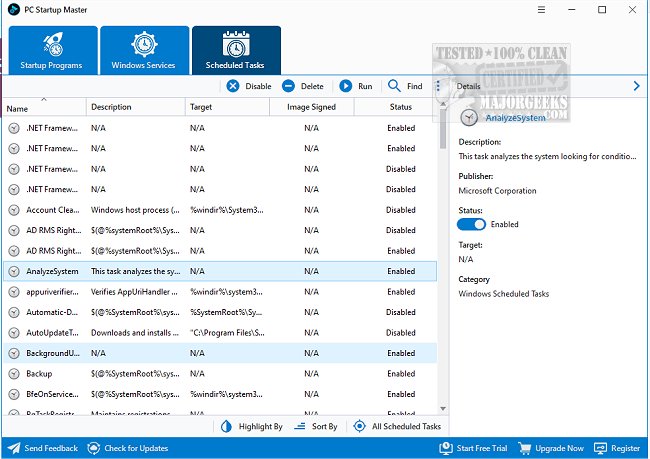Screen dimensions: 650x459
Task: Select the AutoUpdateT... task name
Action: click(52, 333)
